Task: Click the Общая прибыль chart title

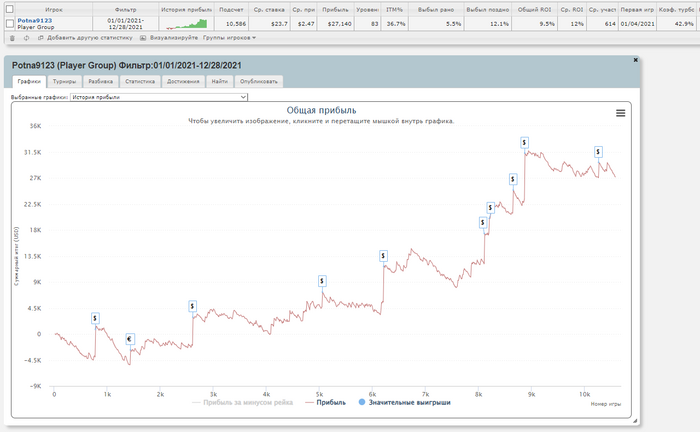Action: pyautogui.click(x=321, y=110)
